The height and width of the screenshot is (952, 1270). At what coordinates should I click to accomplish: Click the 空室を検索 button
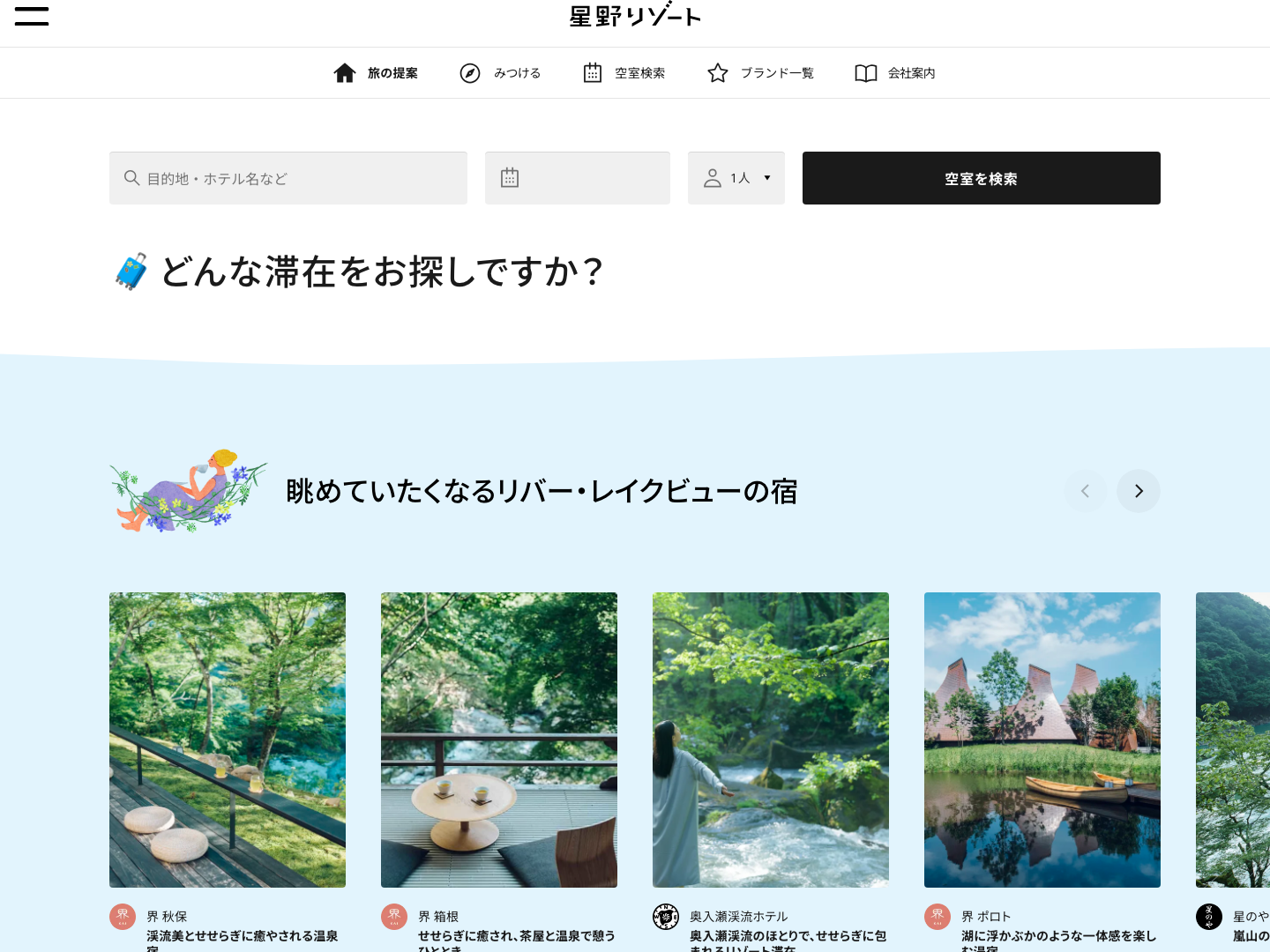[982, 178]
